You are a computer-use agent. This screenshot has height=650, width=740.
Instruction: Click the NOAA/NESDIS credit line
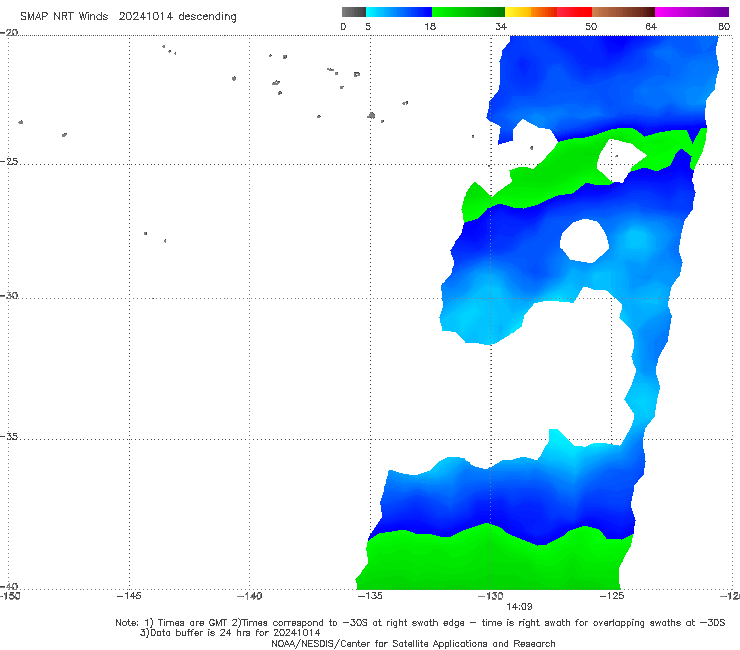(x=413, y=643)
